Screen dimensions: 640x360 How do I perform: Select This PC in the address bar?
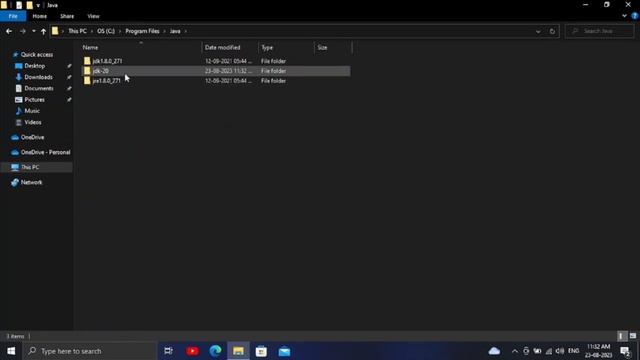pos(77,31)
